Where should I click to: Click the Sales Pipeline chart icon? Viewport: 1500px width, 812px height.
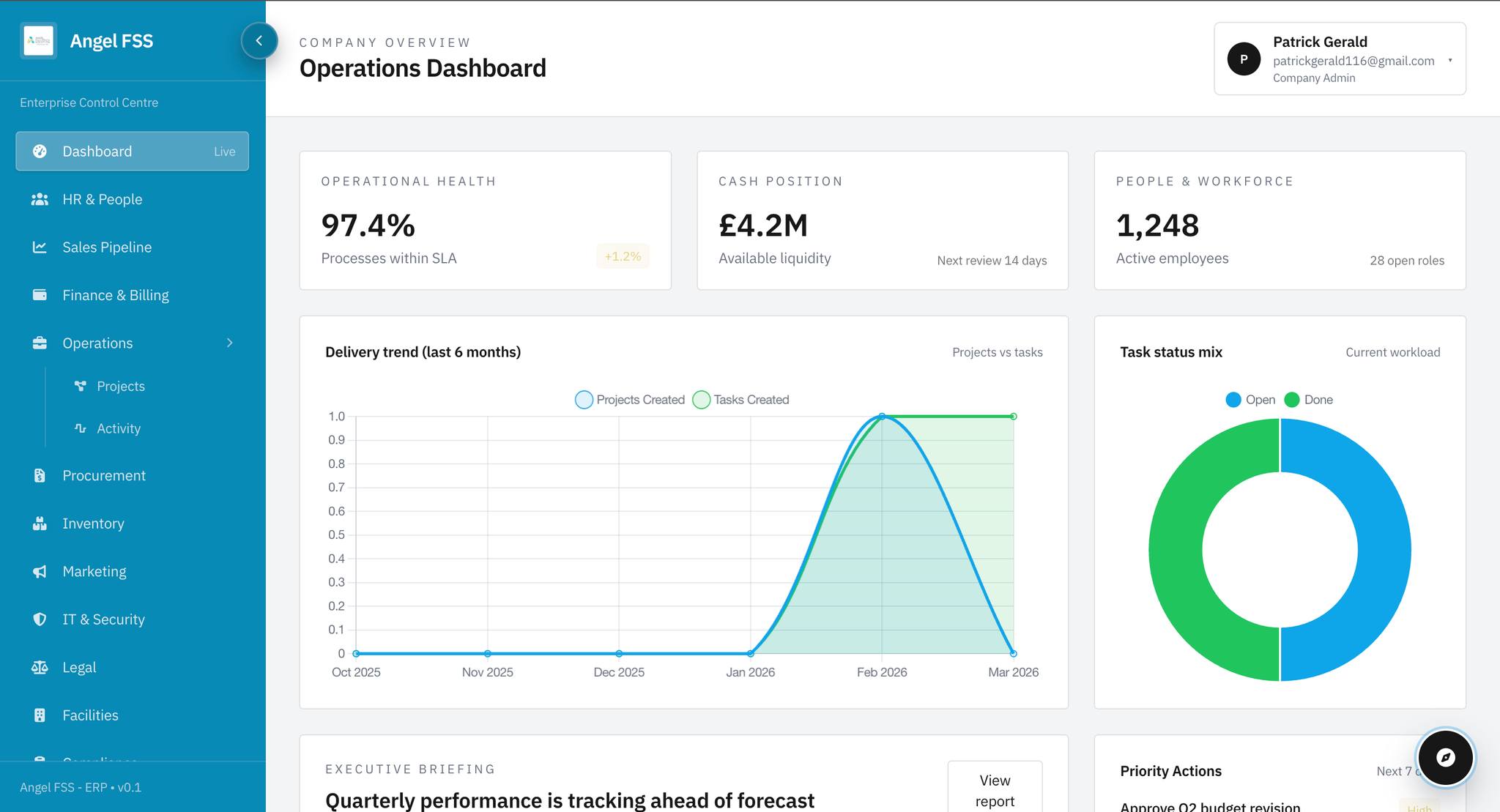pos(40,247)
